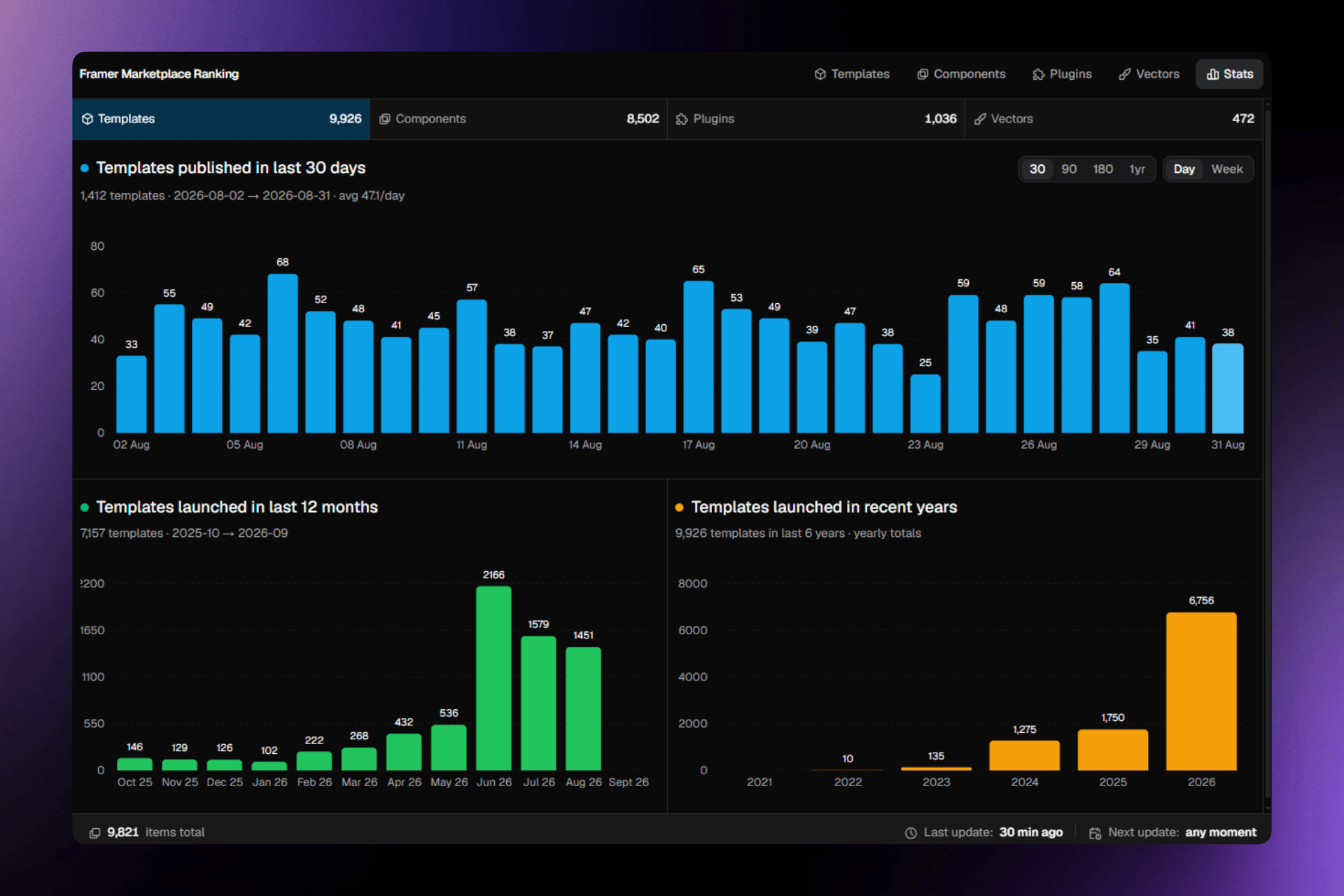
Task: Click 'Templates launched in recent years' heading
Action: click(824, 507)
